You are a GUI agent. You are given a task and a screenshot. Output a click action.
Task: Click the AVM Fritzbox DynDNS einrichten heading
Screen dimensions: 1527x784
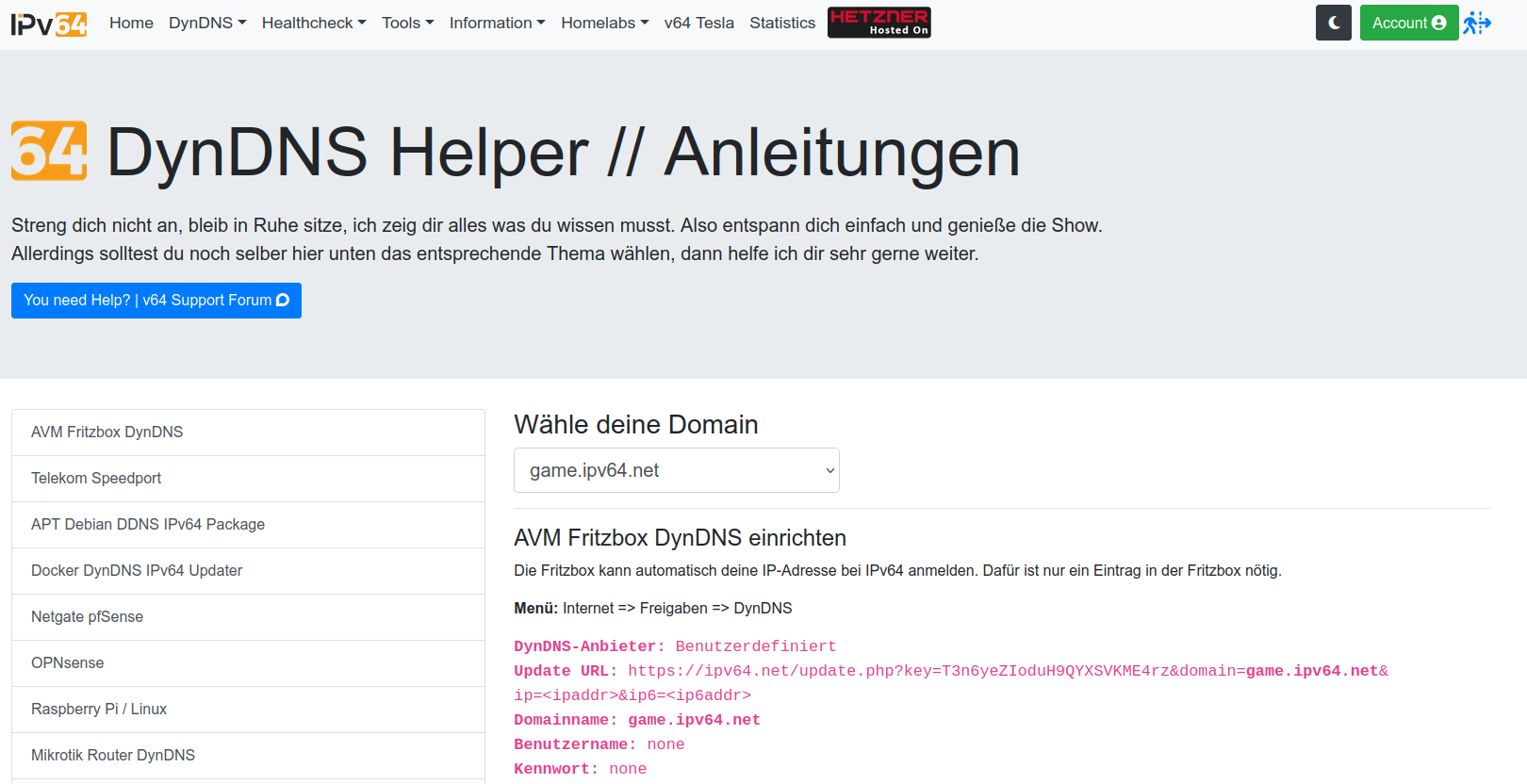coord(680,538)
